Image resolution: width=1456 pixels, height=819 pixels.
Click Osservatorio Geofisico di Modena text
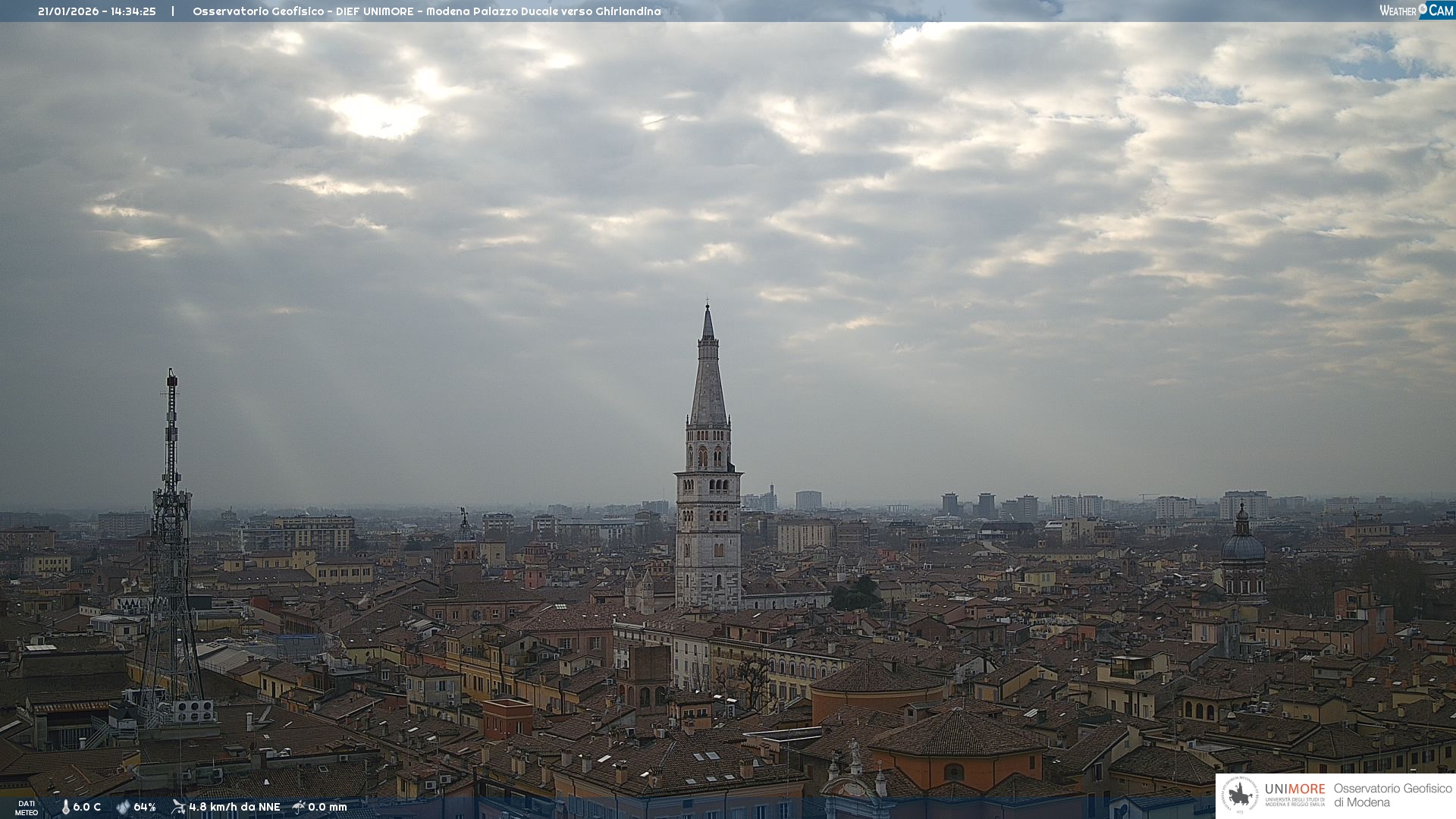[x=1392, y=795]
